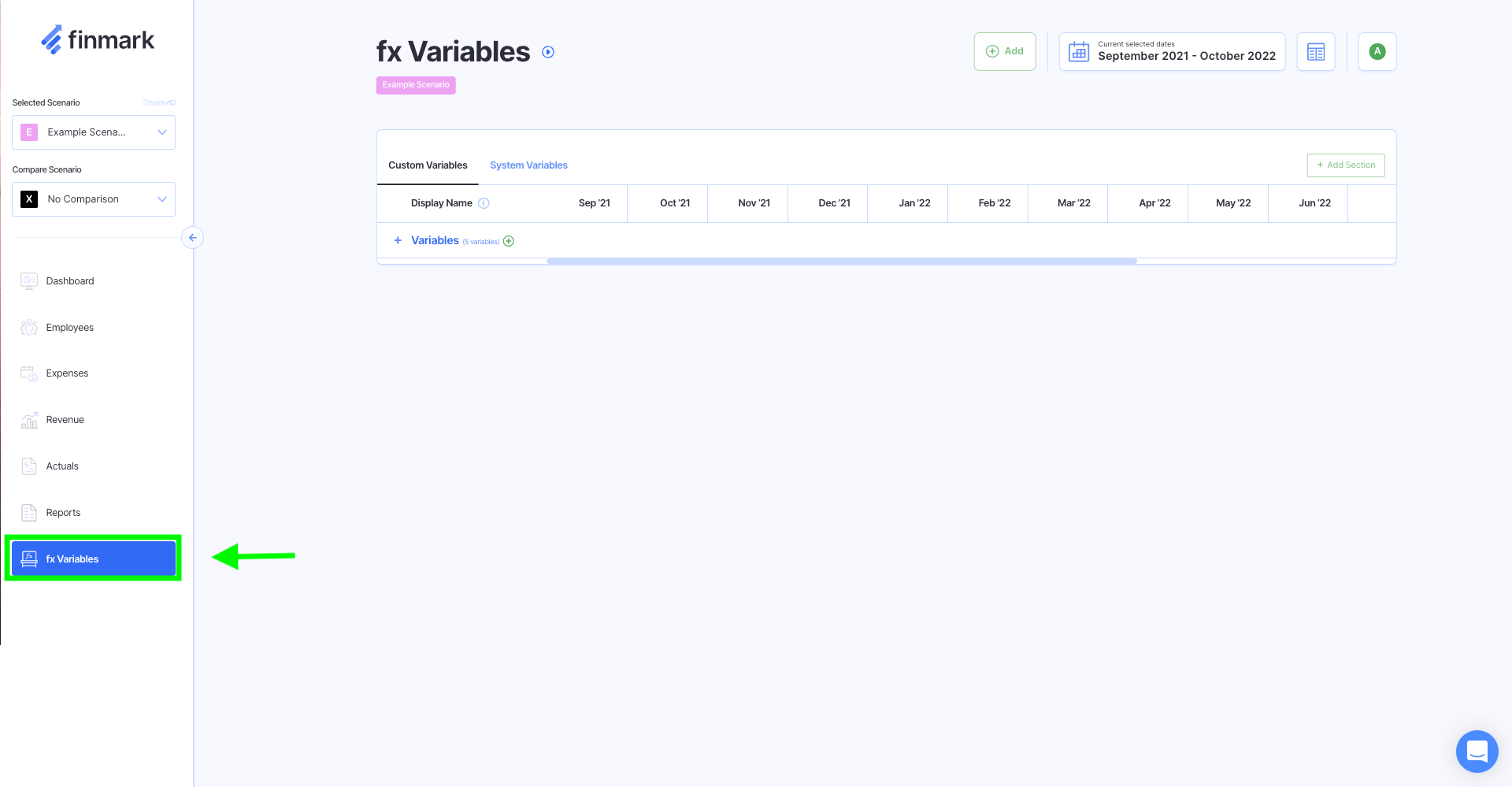Image resolution: width=1512 pixels, height=787 pixels.
Task: Open the chat support bubble
Action: point(1477,752)
